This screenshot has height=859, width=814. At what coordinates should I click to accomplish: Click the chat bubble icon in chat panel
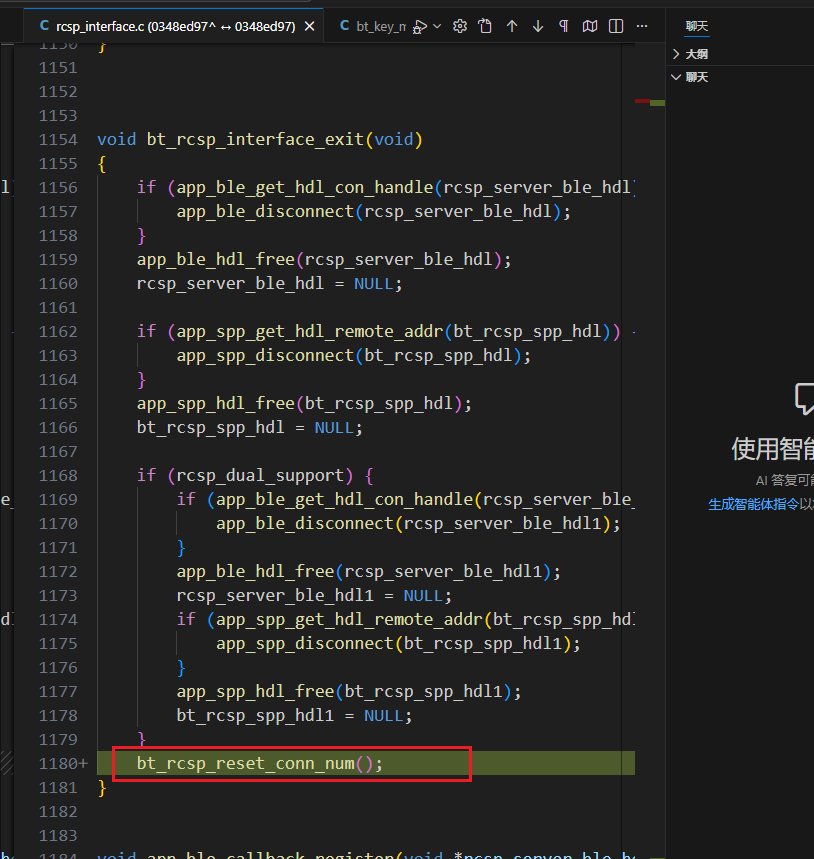tap(804, 398)
